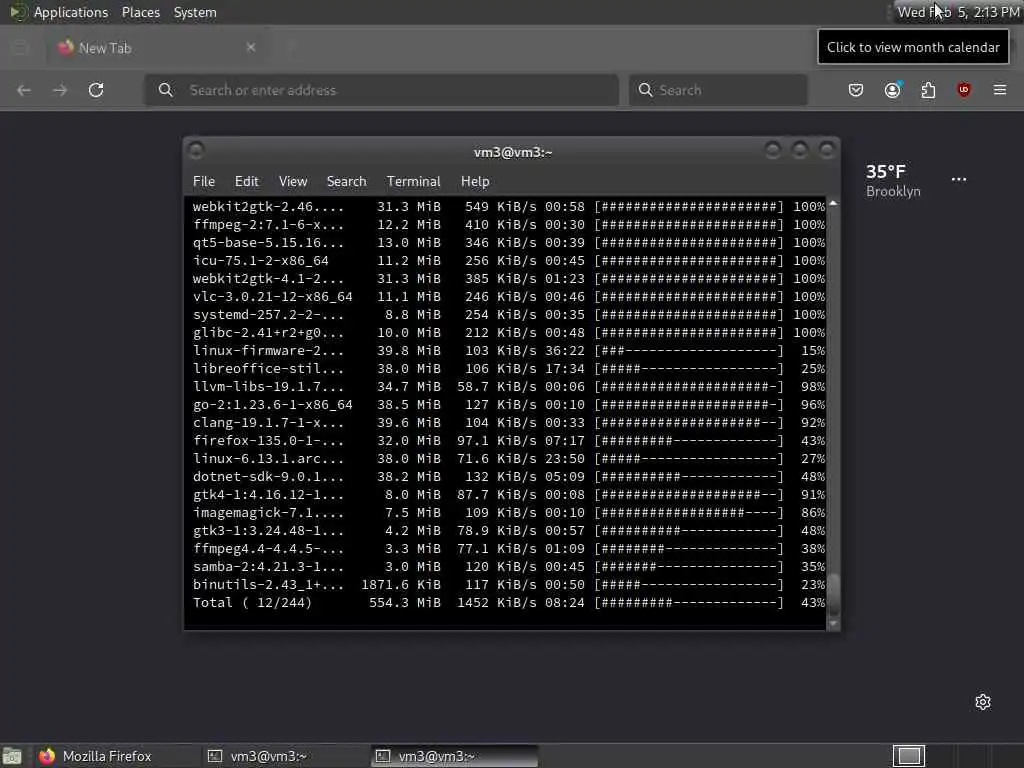Screen dimensions: 1024x768
Task: Click the Total (12/244) progress line
Action: tap(508, 603)
